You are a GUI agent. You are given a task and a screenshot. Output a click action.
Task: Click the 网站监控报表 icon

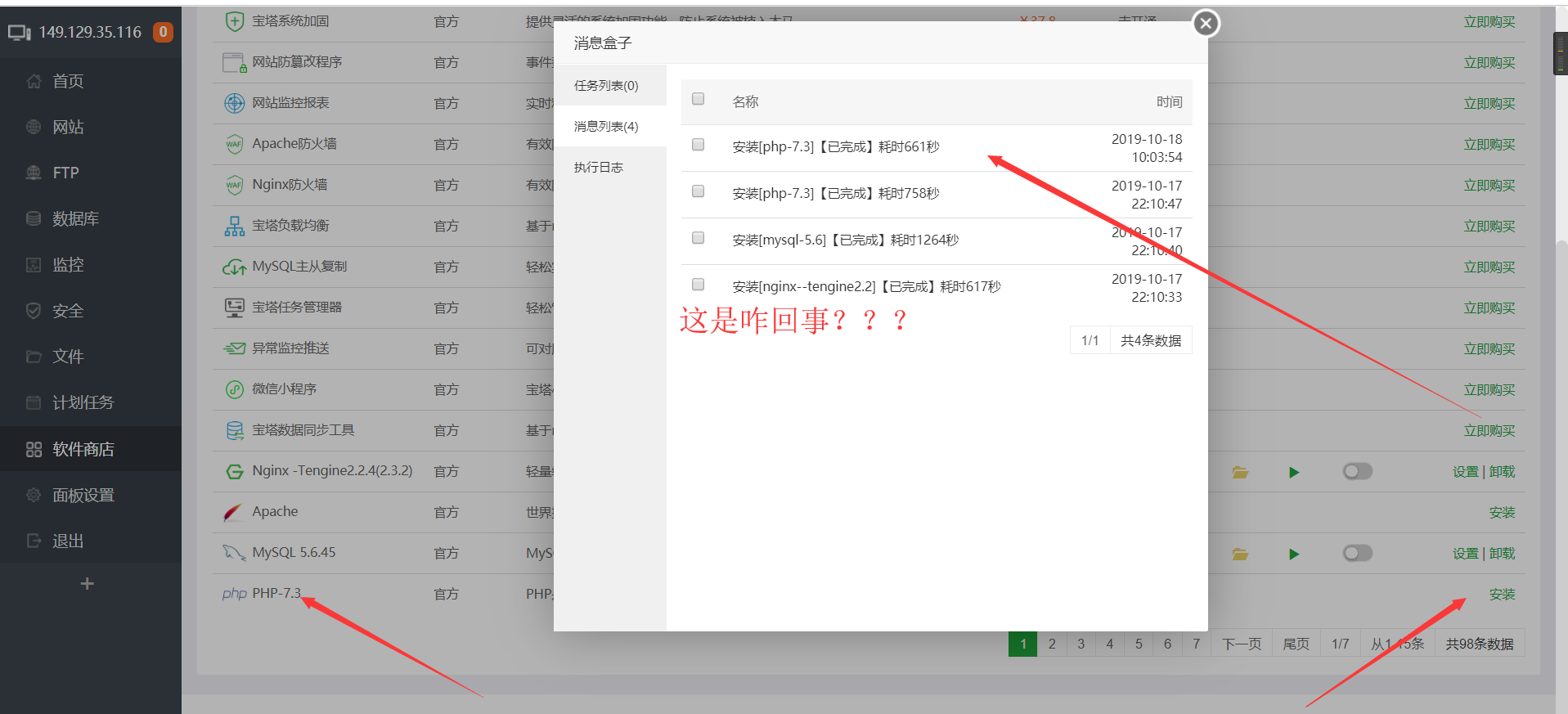coord(235,103)
